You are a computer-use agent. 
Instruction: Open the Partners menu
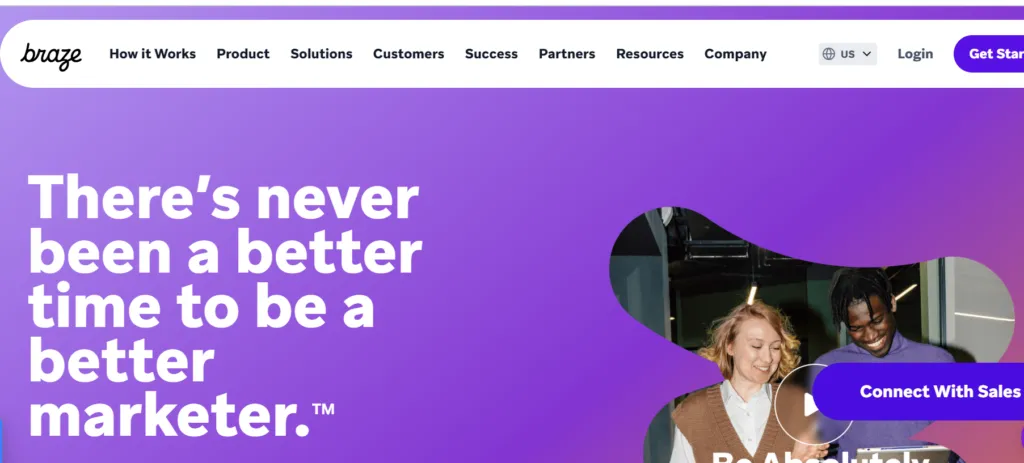[567, 54]
